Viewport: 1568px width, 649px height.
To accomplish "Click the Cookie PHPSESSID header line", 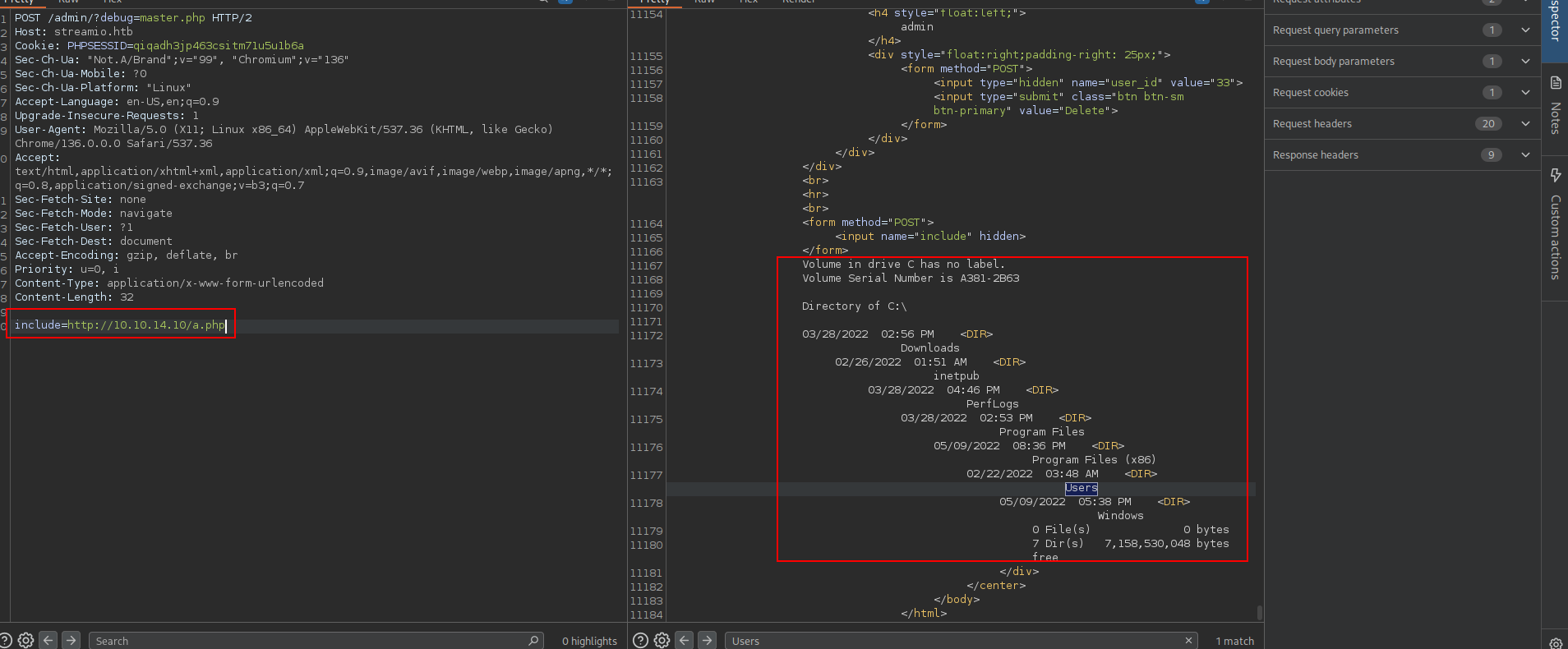I will [159, 46].
